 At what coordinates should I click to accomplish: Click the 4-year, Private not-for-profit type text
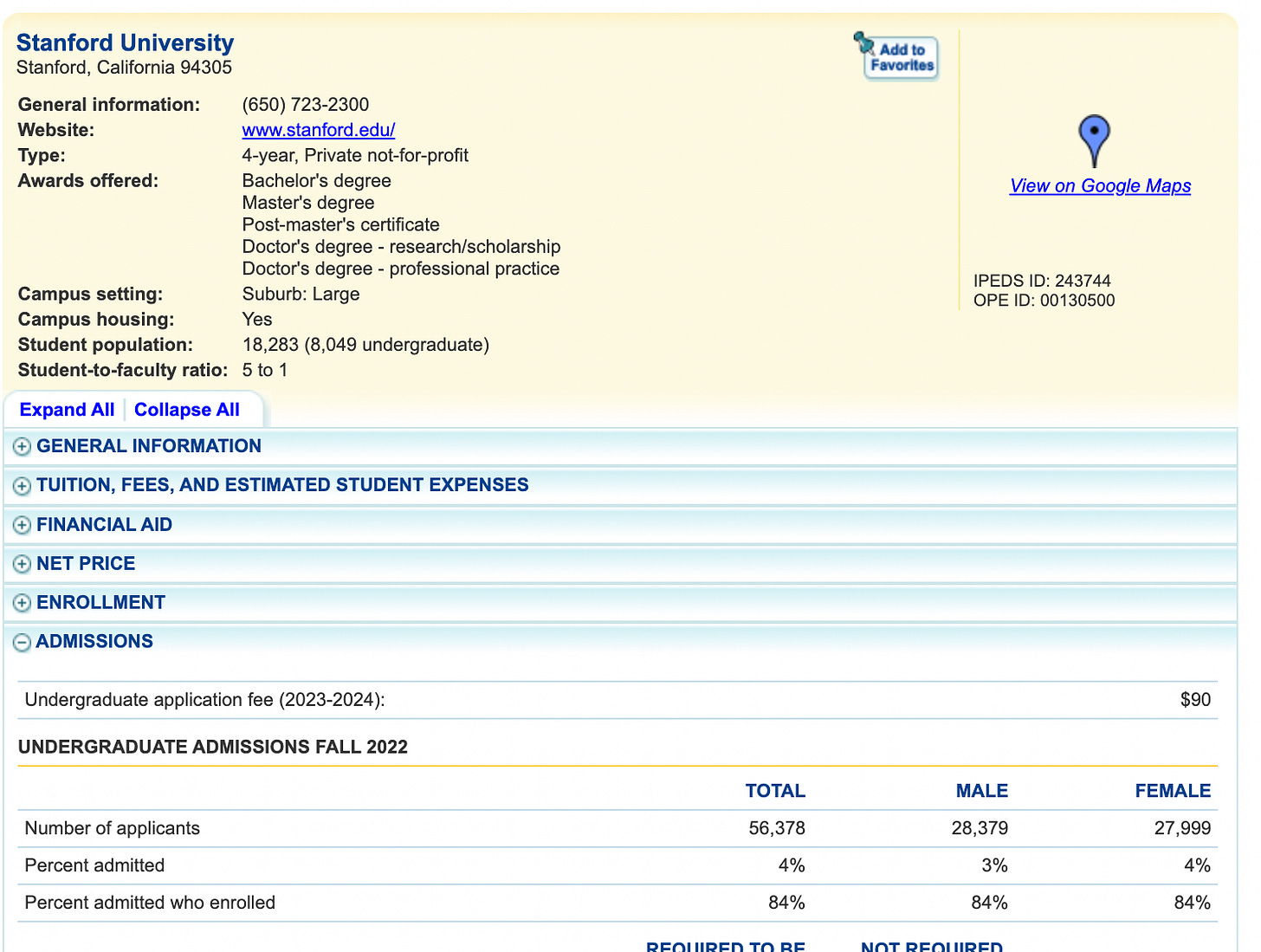pyautogui.click(x=355, y=156)
